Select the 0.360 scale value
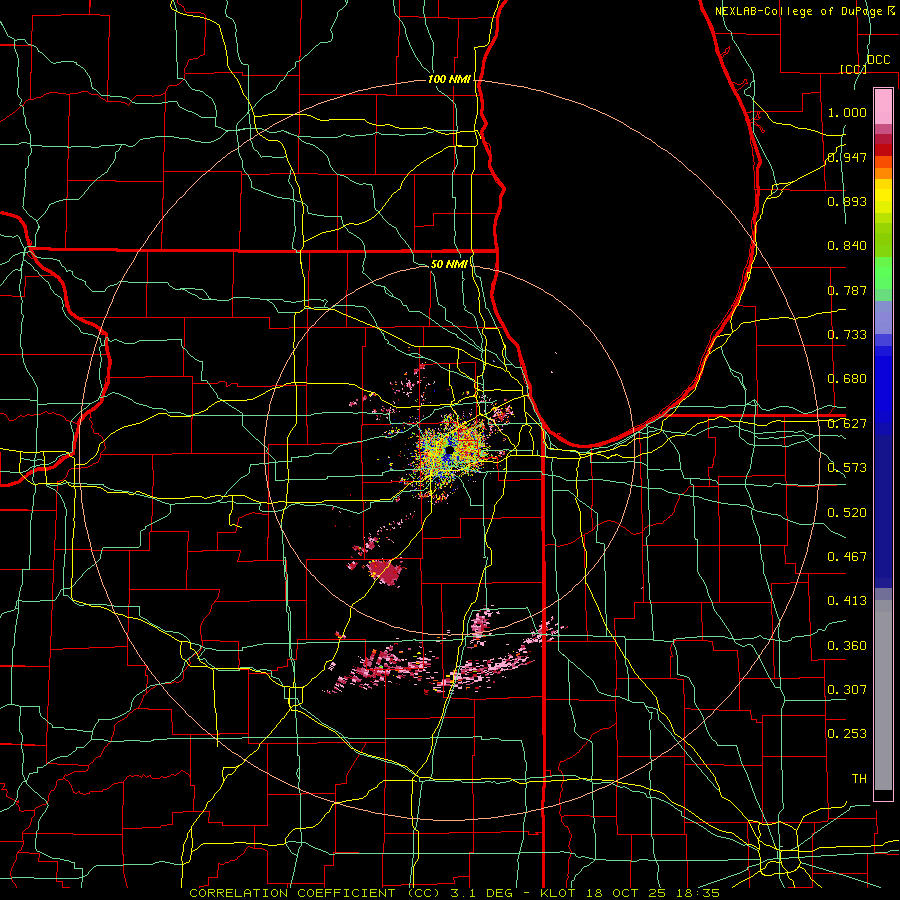Image resolution: width=900 pixels, height=900 pixels. [x=847, y=646]
